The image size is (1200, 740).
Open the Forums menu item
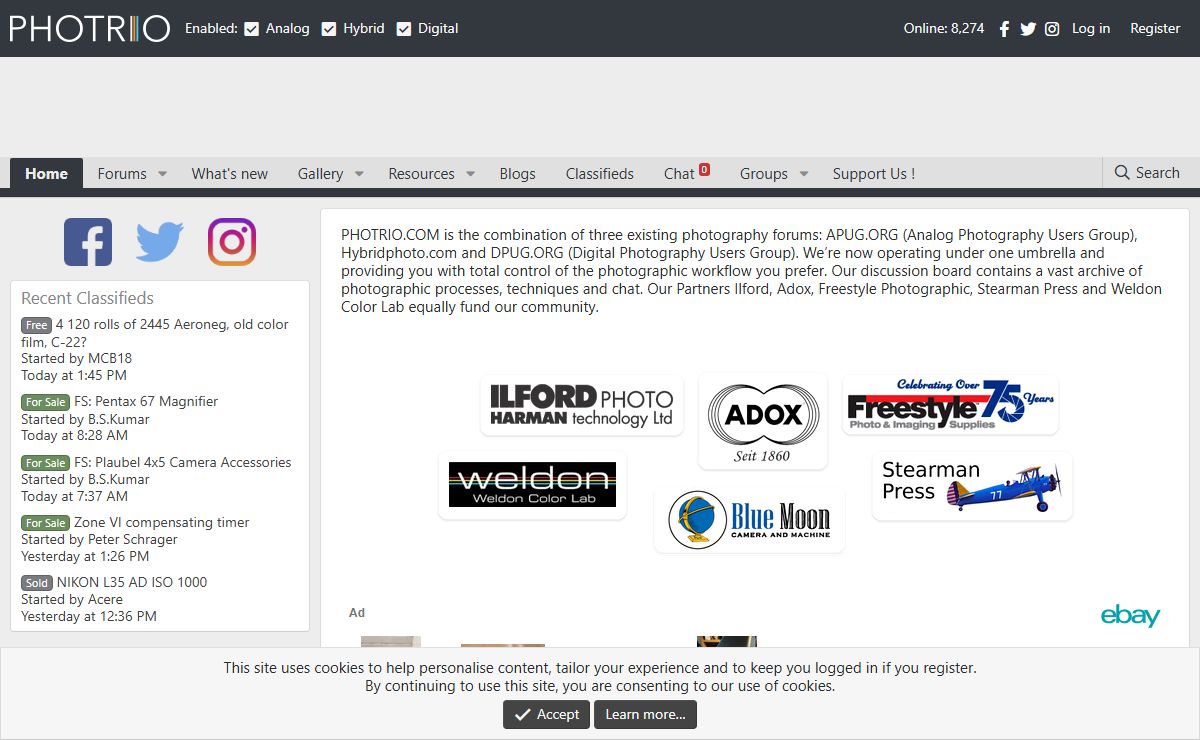click(122, 173)
